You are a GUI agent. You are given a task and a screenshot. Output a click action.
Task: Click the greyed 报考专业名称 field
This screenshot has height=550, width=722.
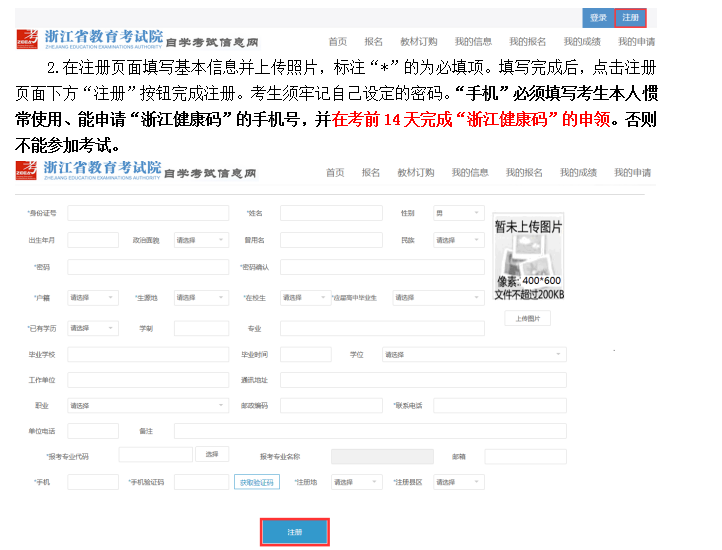coord(382,456)
